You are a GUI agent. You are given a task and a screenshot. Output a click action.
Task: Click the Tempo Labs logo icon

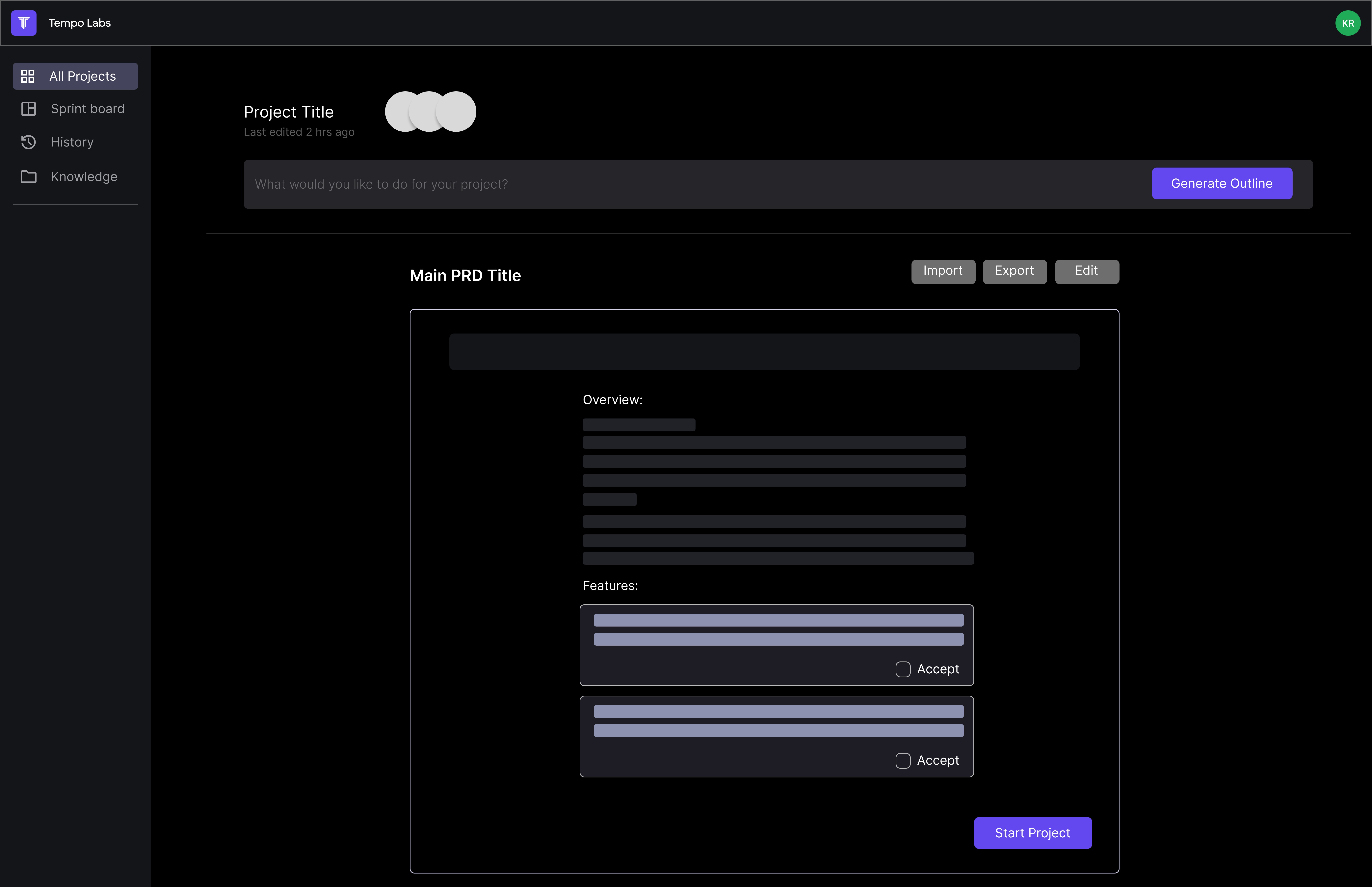coord(24,23)
